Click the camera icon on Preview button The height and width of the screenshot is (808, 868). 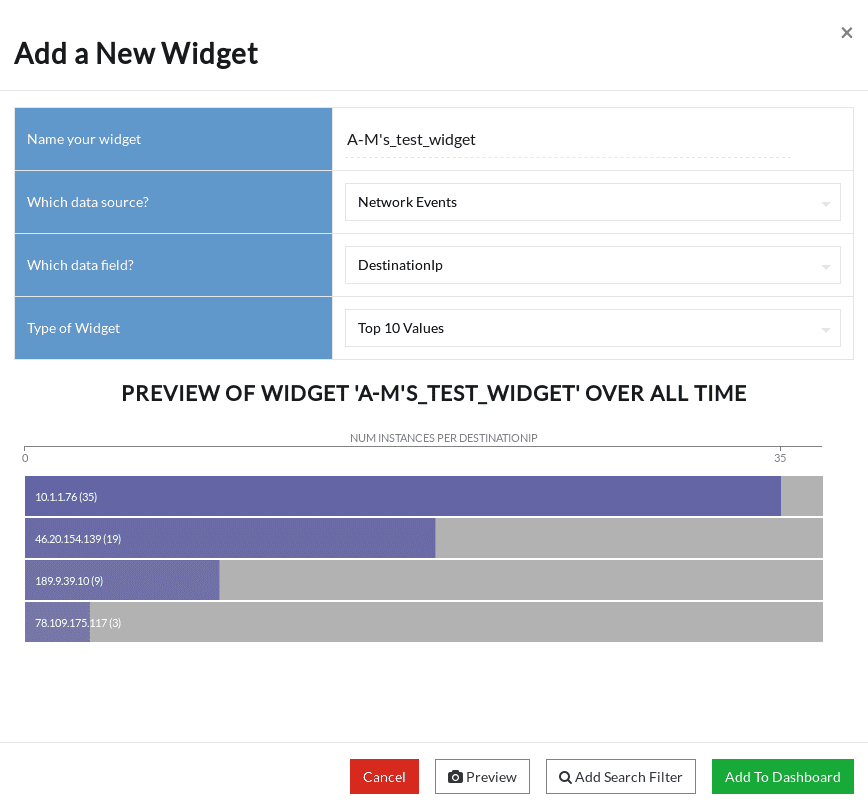(455, 777)
